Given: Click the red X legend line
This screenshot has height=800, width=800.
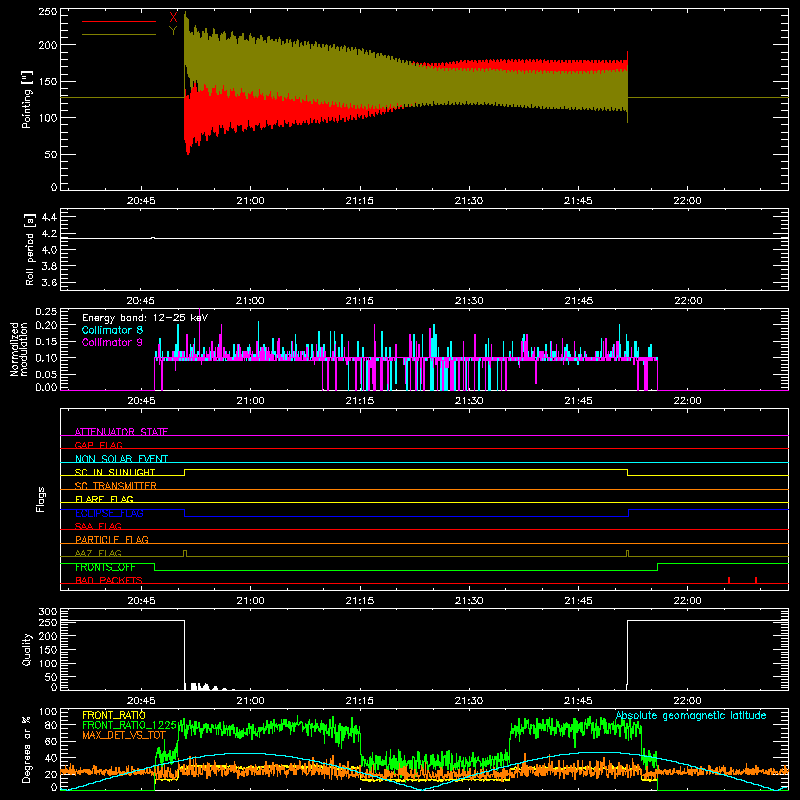Looking at the screenshot, I should tap(119, 21).
